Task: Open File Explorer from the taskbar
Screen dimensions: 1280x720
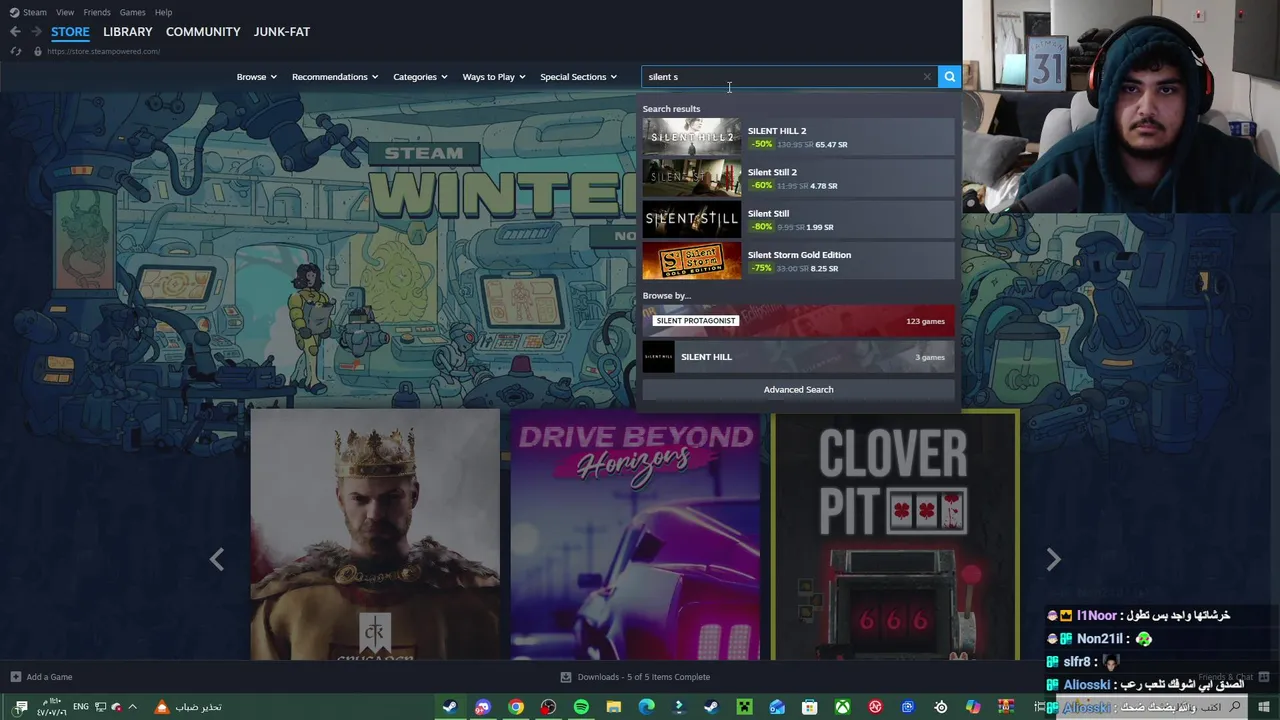Action: (x=614, y=707)
